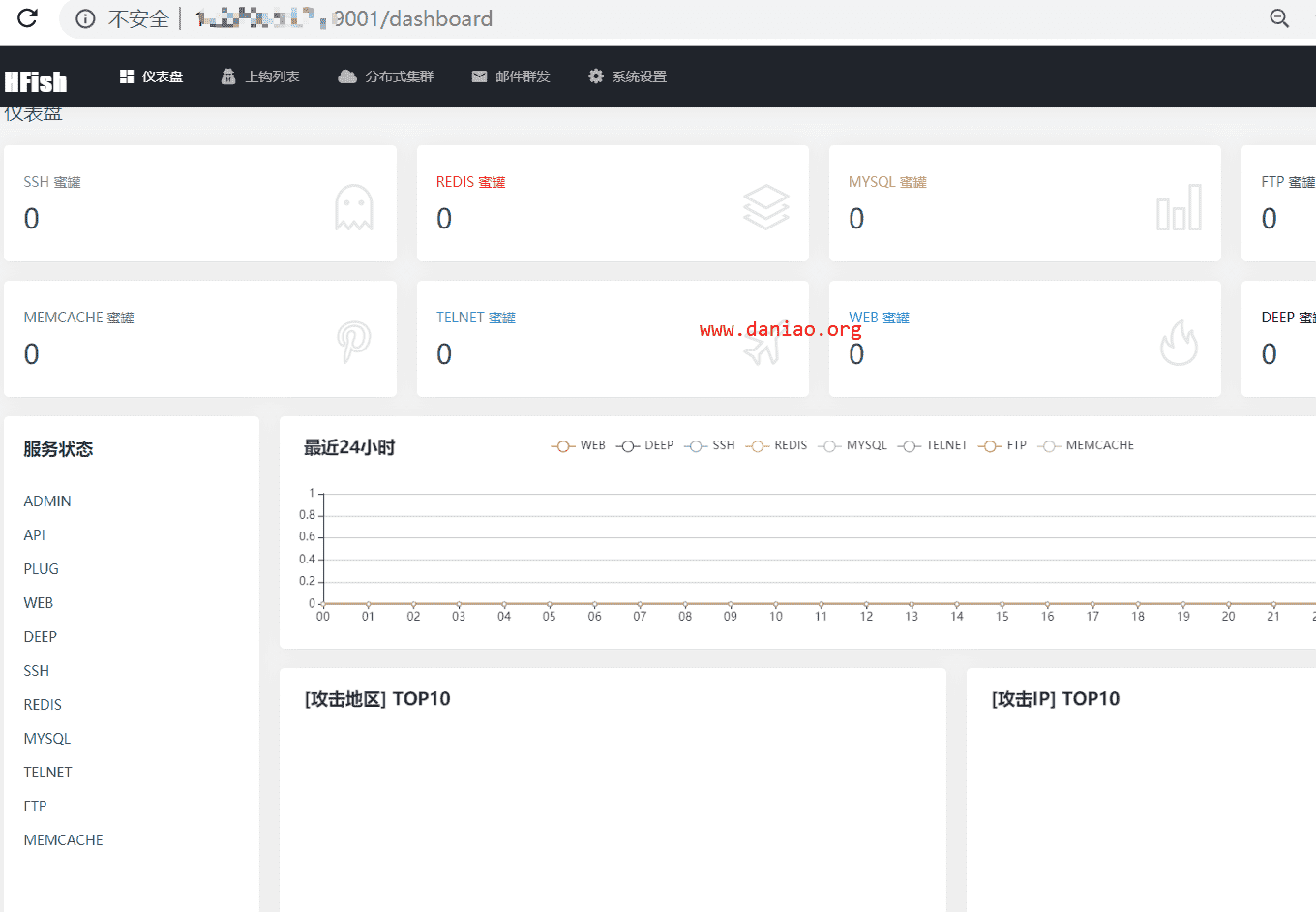Click MYSQL in service status list

pyautogui.click(x=47, y=739)
